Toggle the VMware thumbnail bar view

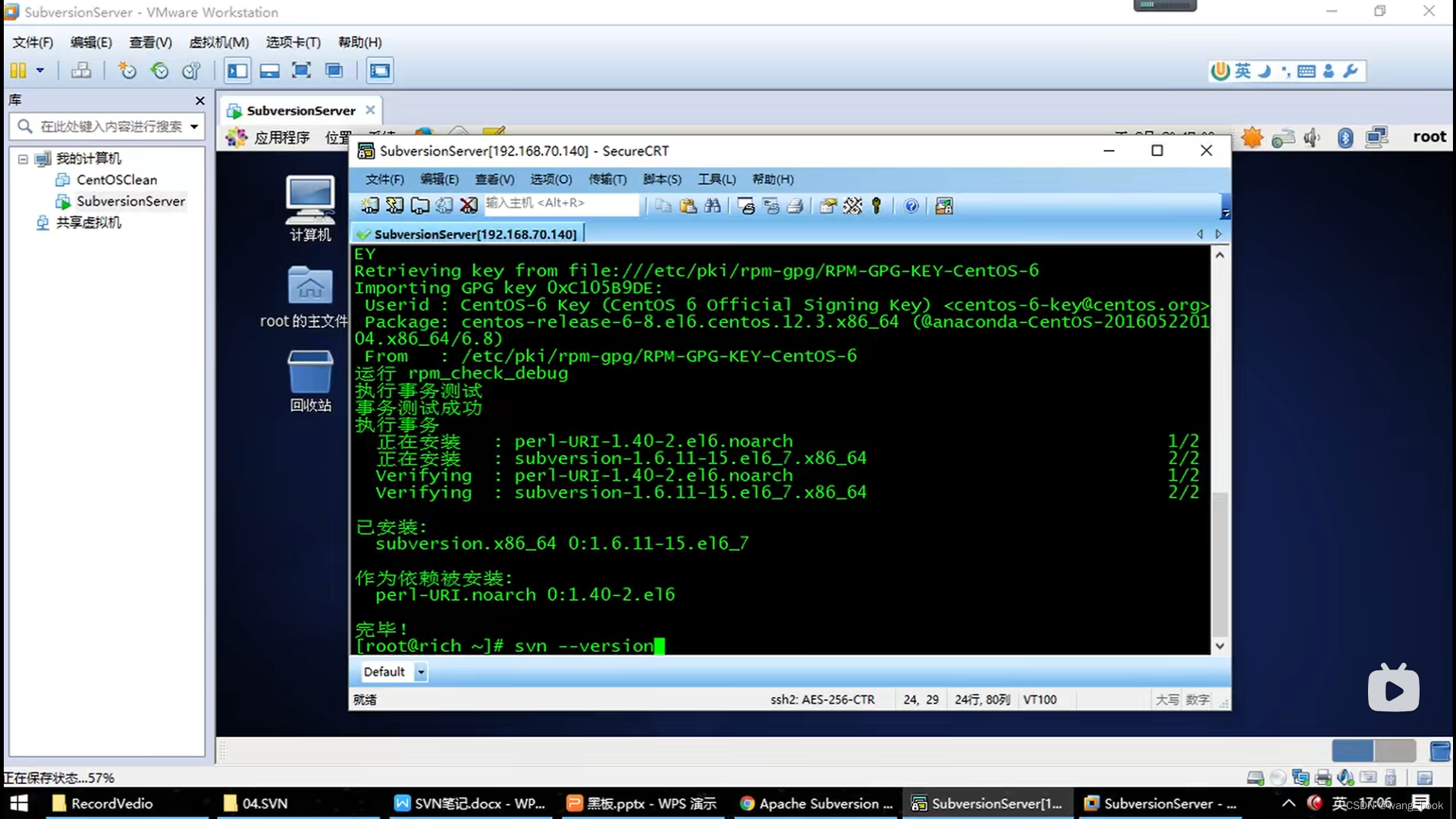pyautogui.click(x=269, y=71)
